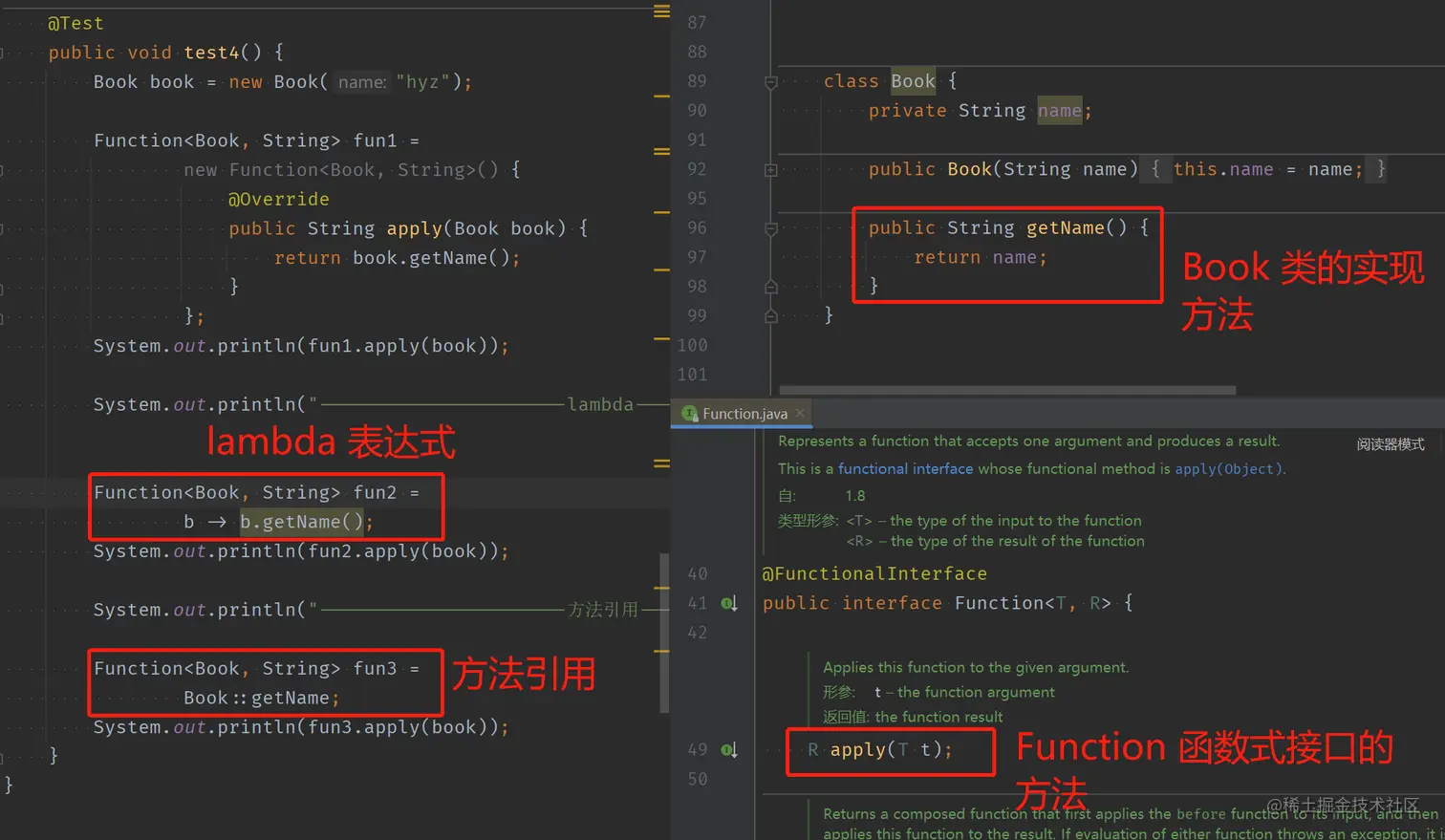
Task: Click line number 42 in Function.java gutter
Action: coord(697,633)
